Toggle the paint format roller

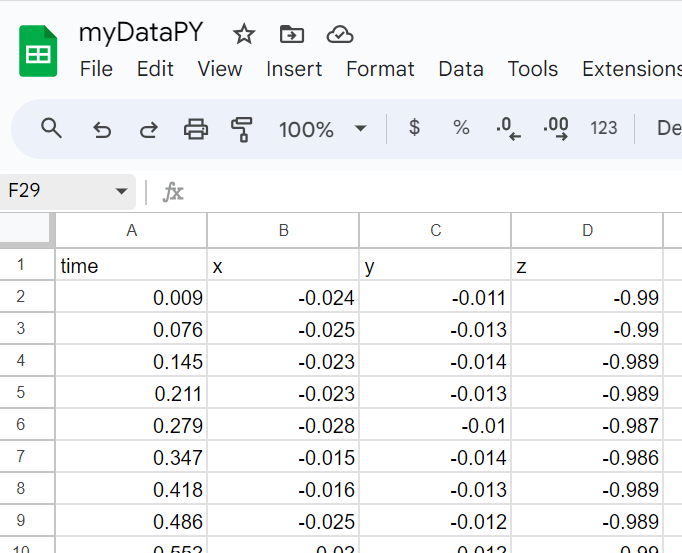pyautogui.click(x=242, y=129)
